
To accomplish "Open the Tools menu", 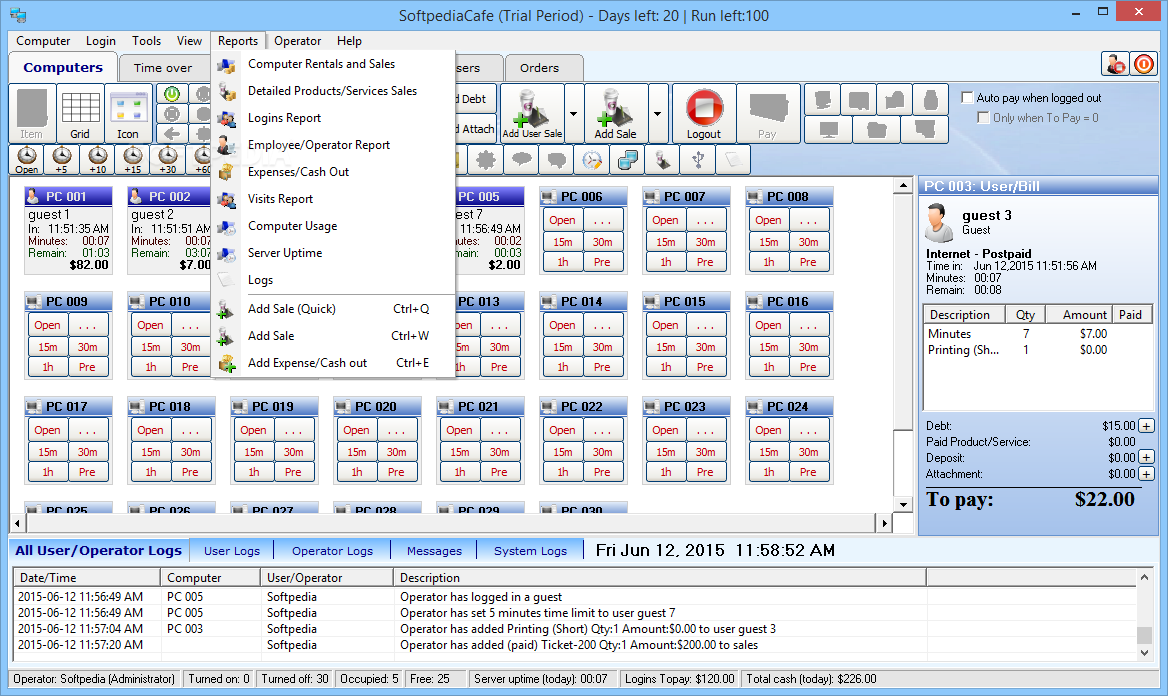I will [x=146, y=41].
